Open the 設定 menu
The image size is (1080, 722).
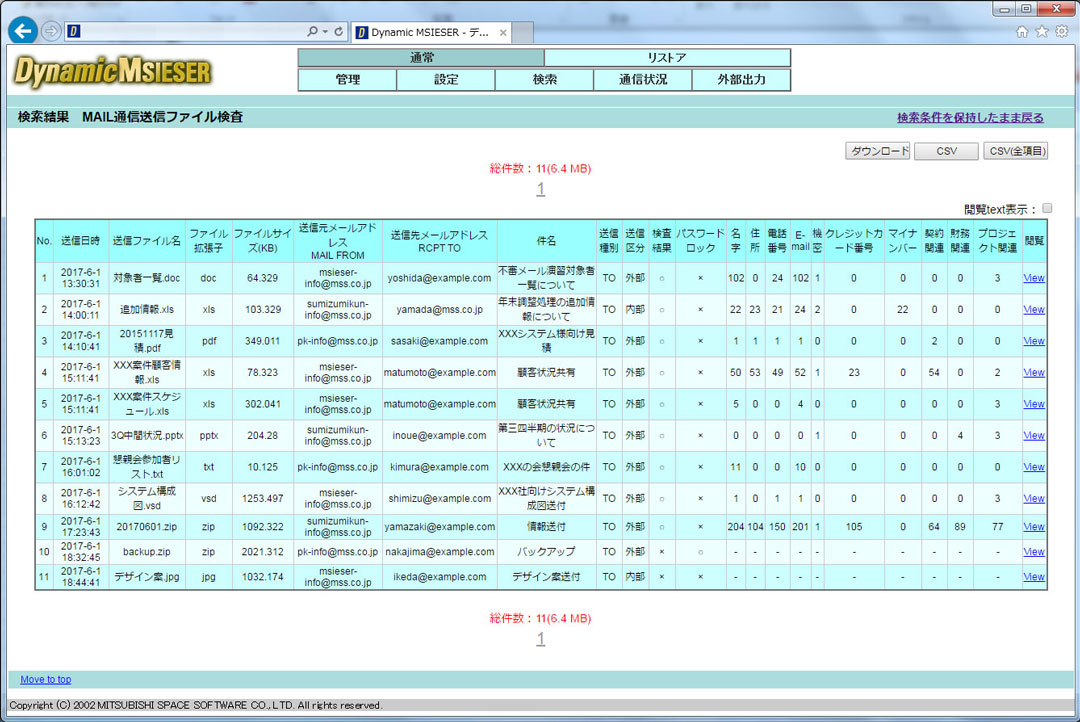click(x=446, y=80)
